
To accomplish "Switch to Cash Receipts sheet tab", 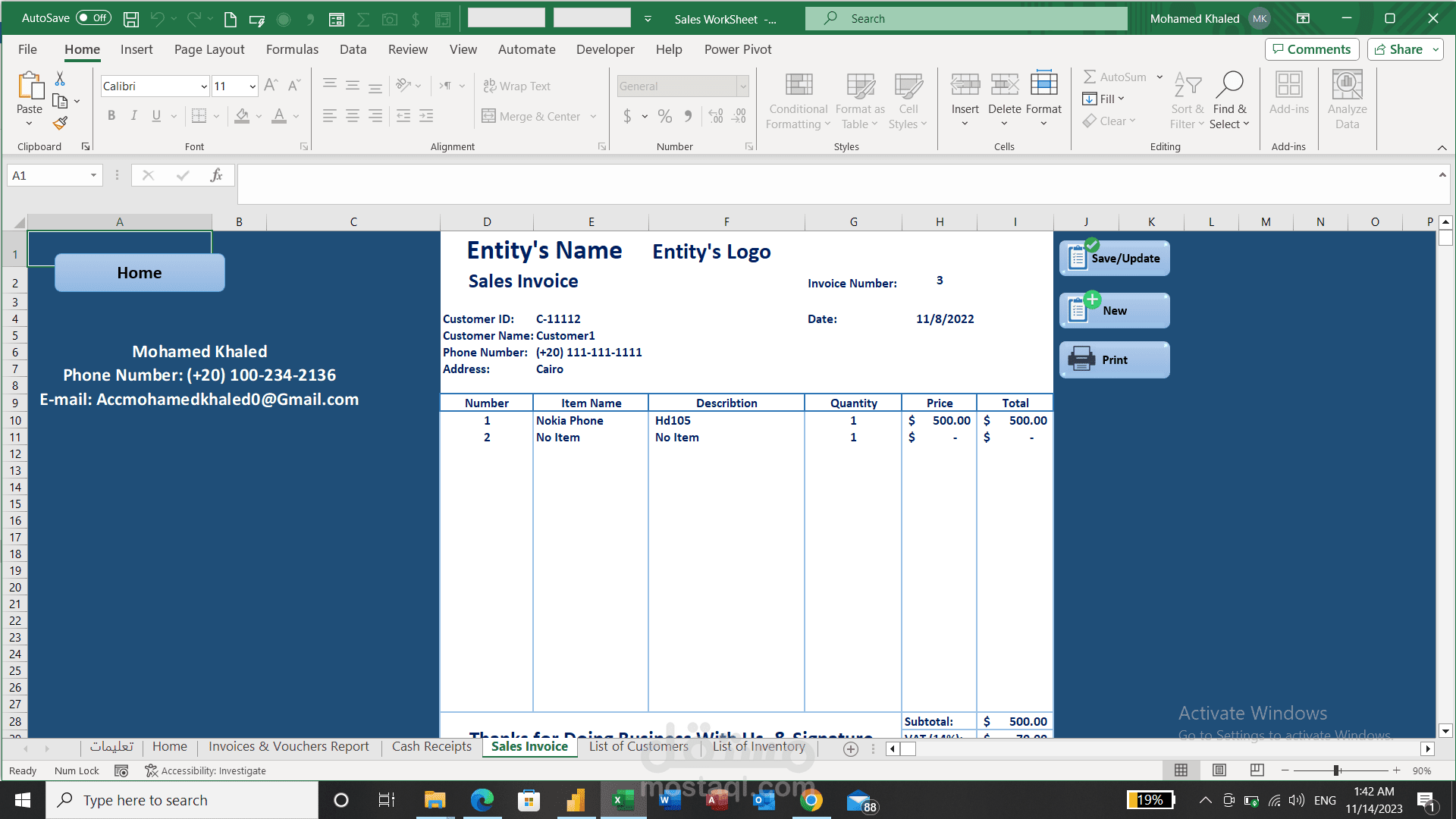I will pyautogui.click(x=431, y=747).
